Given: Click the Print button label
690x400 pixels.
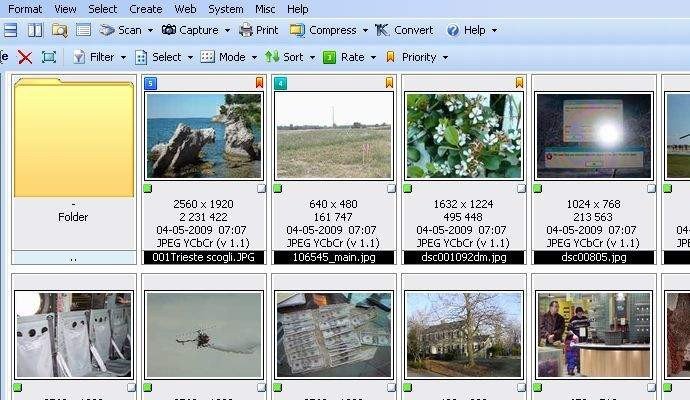Looking at the screenshot, I should [x=267, y=30].
